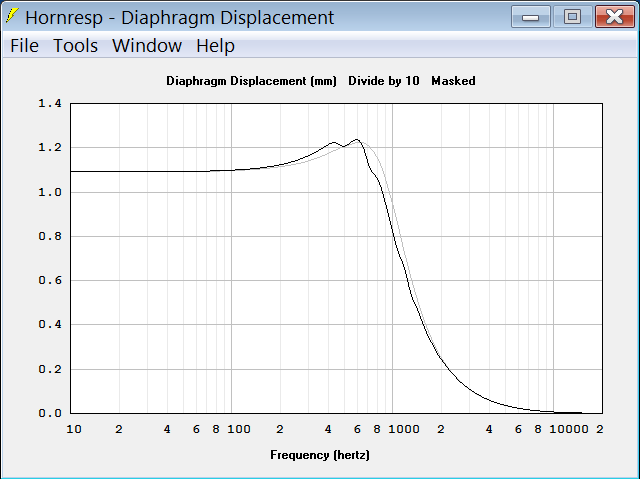This screenshot has height=479, width=641.
Task: Close the Diaphragm Displacement window
Action: pos(614,17)
